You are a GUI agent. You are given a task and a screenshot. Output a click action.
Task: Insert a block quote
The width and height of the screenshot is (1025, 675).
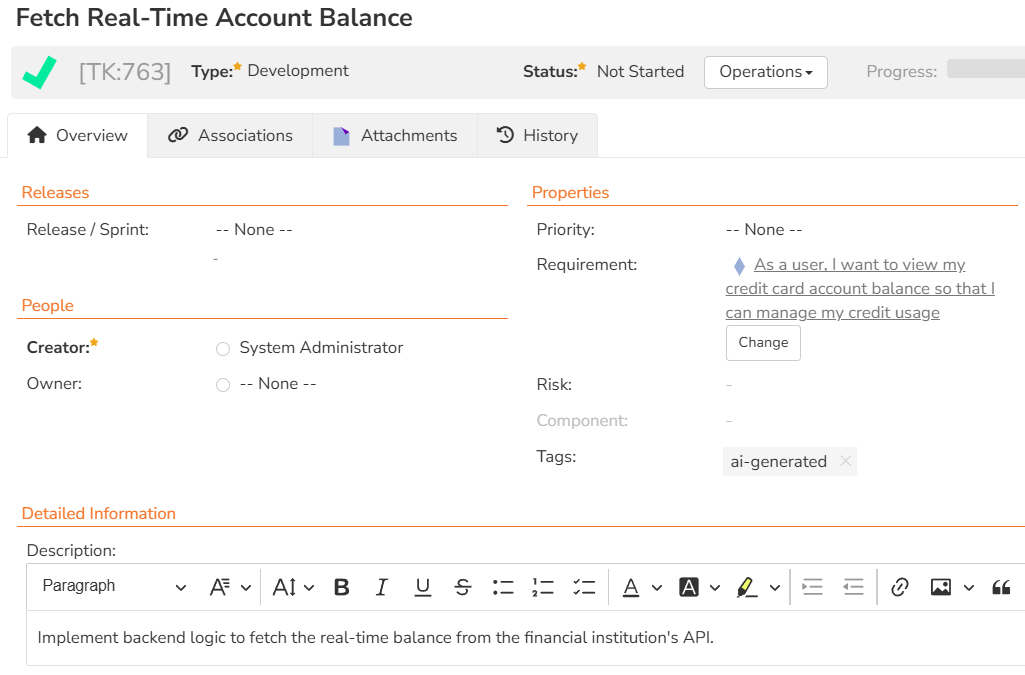pyautogui.click(x=1000, y=588)
